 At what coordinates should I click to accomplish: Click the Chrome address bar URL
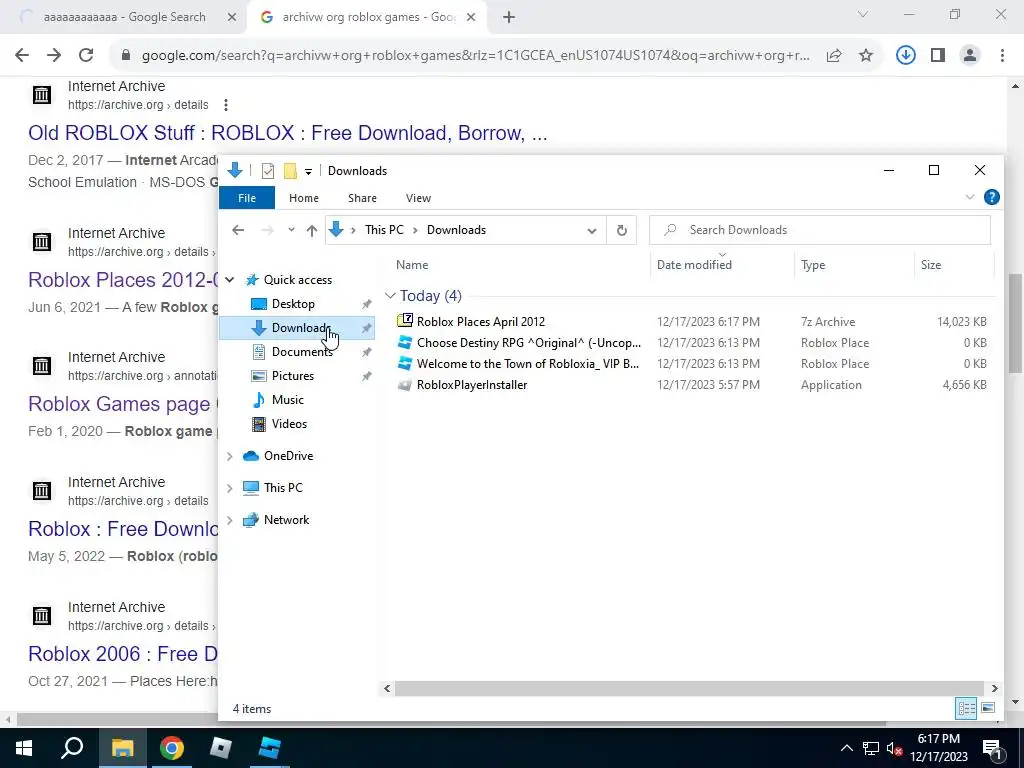[475, 56]
